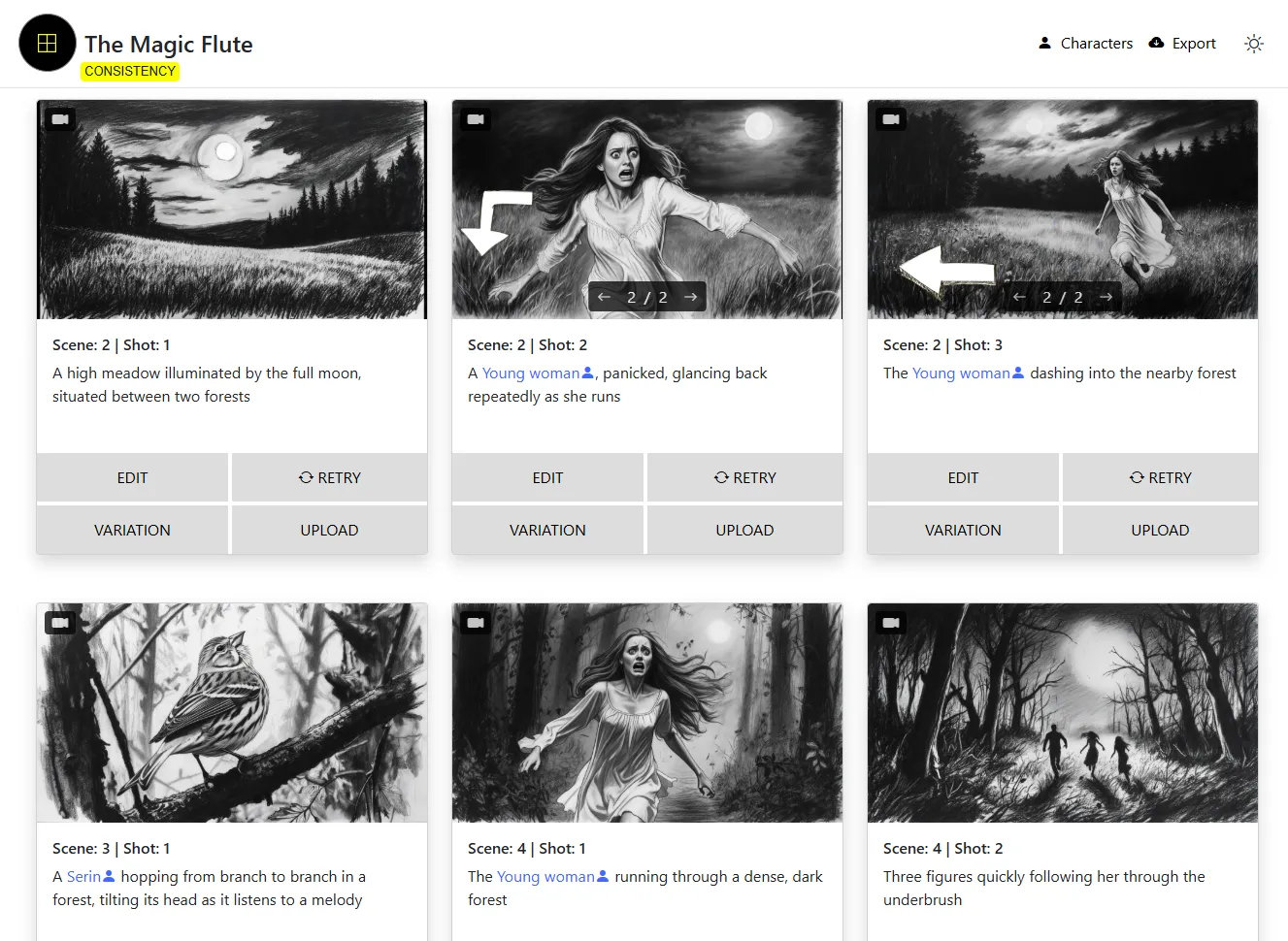Click the video clip icon on Scene 2 Shot 3

tap(890, 118)
